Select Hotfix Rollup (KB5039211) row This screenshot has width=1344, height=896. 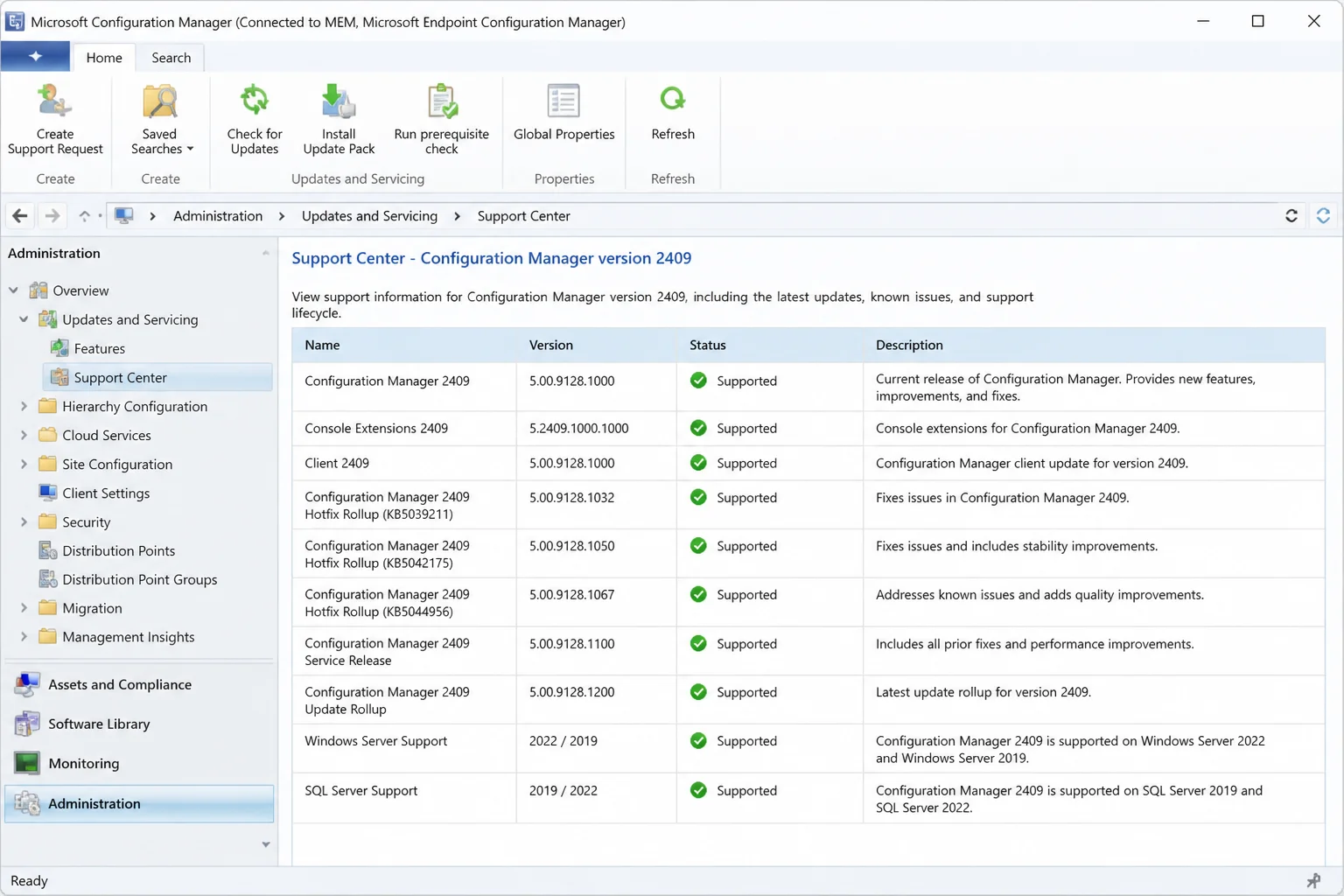tap(808, 505)
